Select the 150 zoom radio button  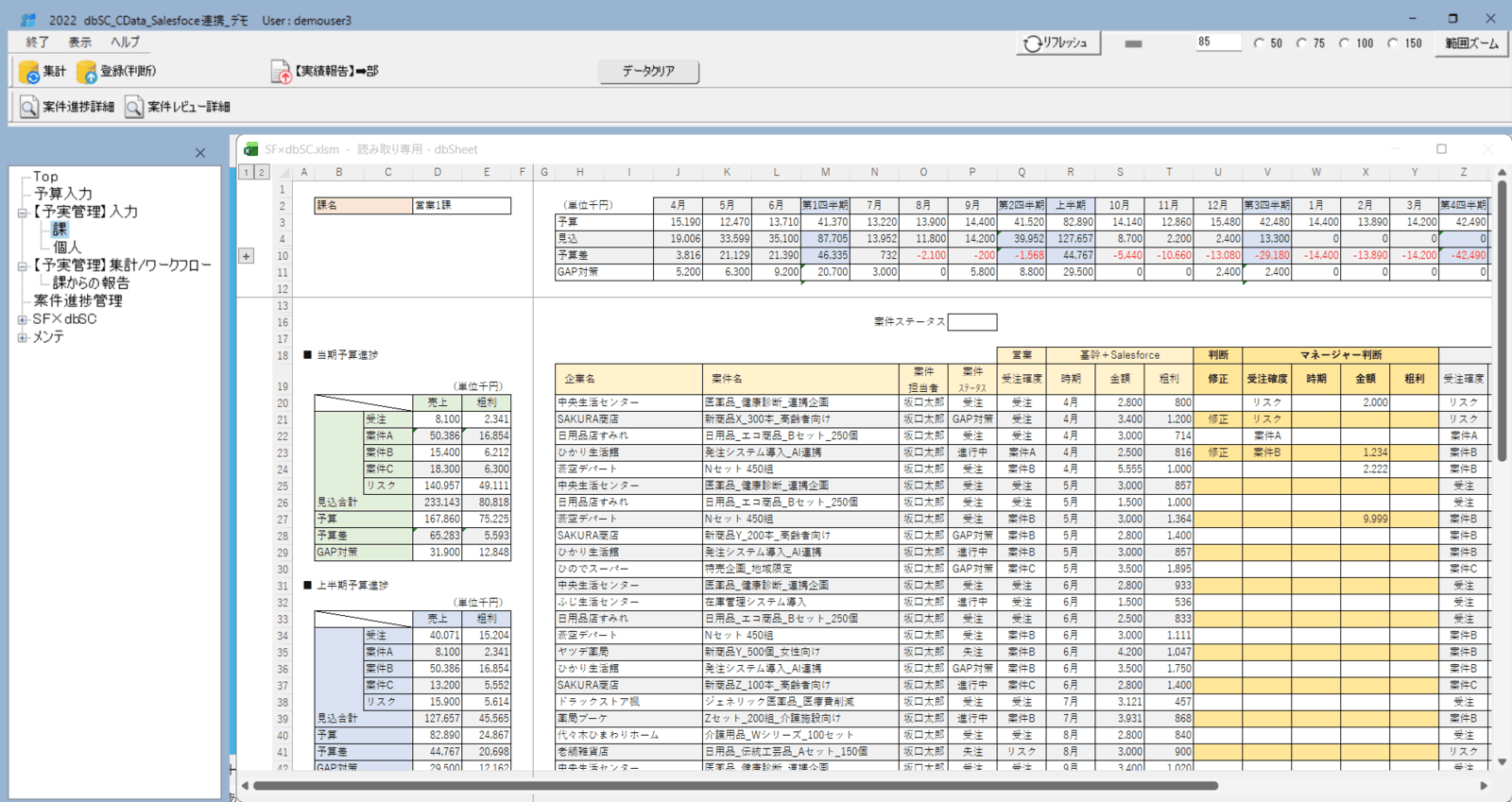(1392, 43)
